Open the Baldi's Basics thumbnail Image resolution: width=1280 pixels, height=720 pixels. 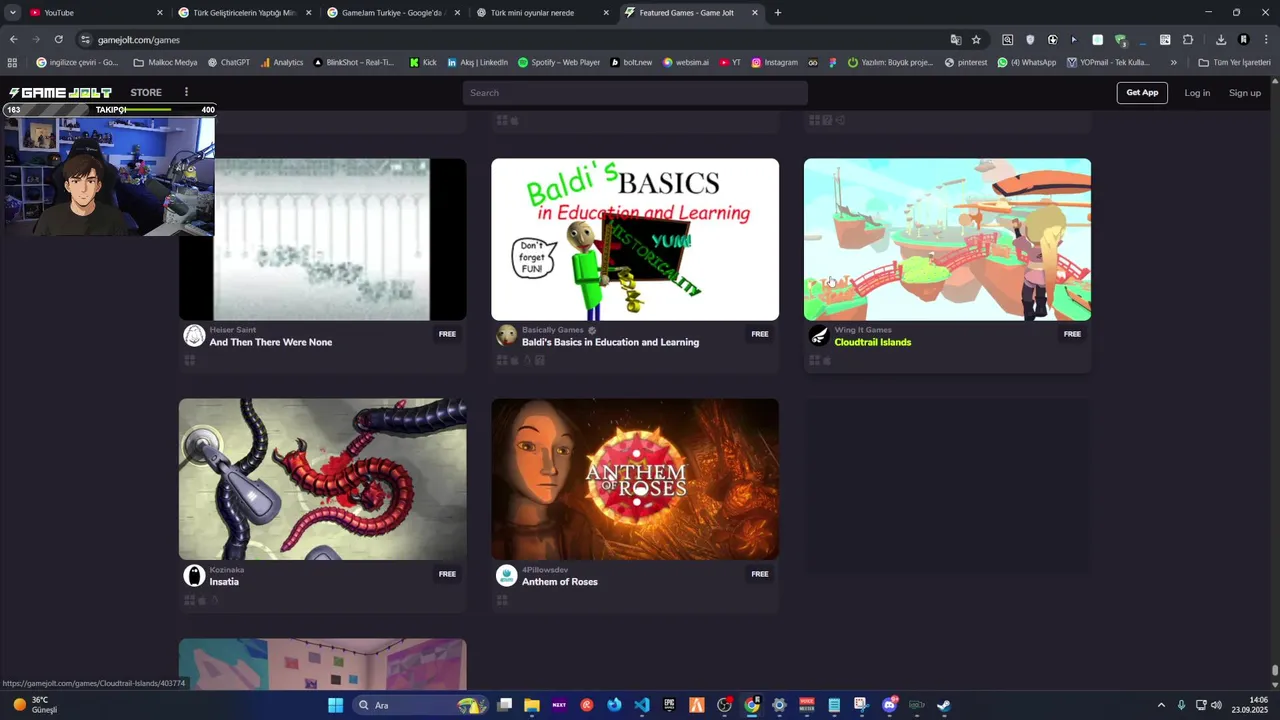point(635,239)
